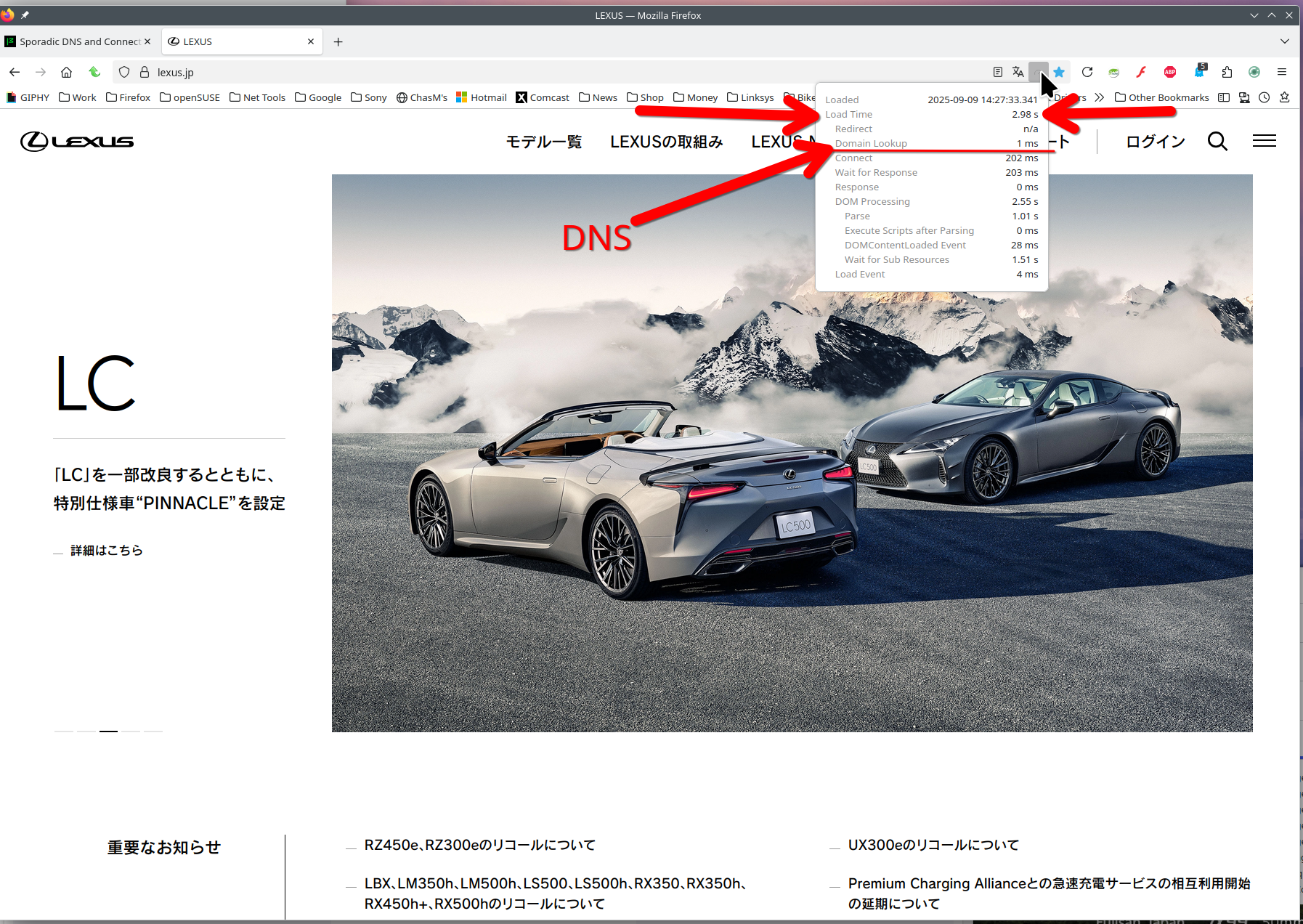Expand the Google bookmarks folder

(318, 97)
